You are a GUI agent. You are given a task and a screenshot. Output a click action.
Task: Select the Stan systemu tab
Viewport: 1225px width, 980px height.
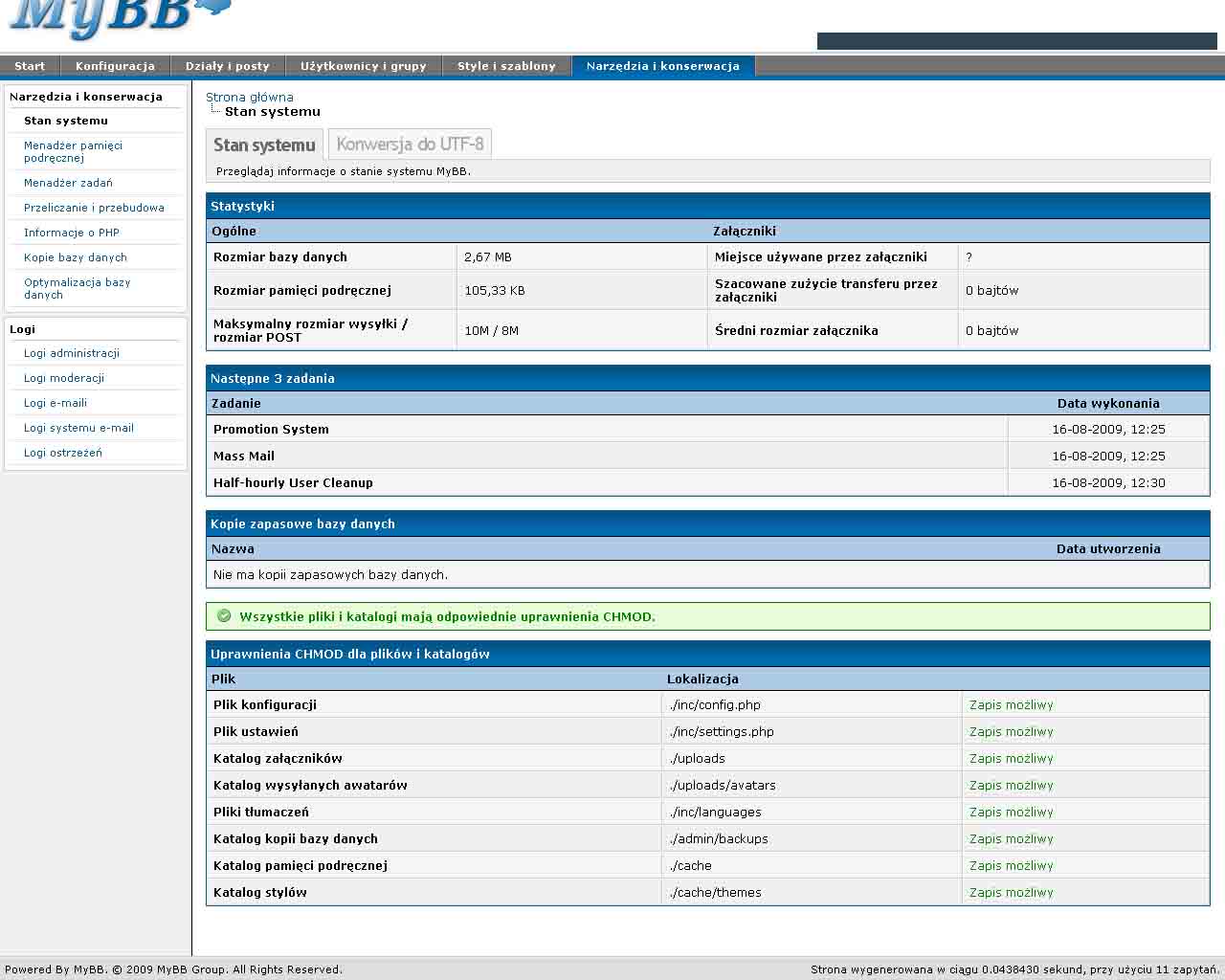point(264,145)
